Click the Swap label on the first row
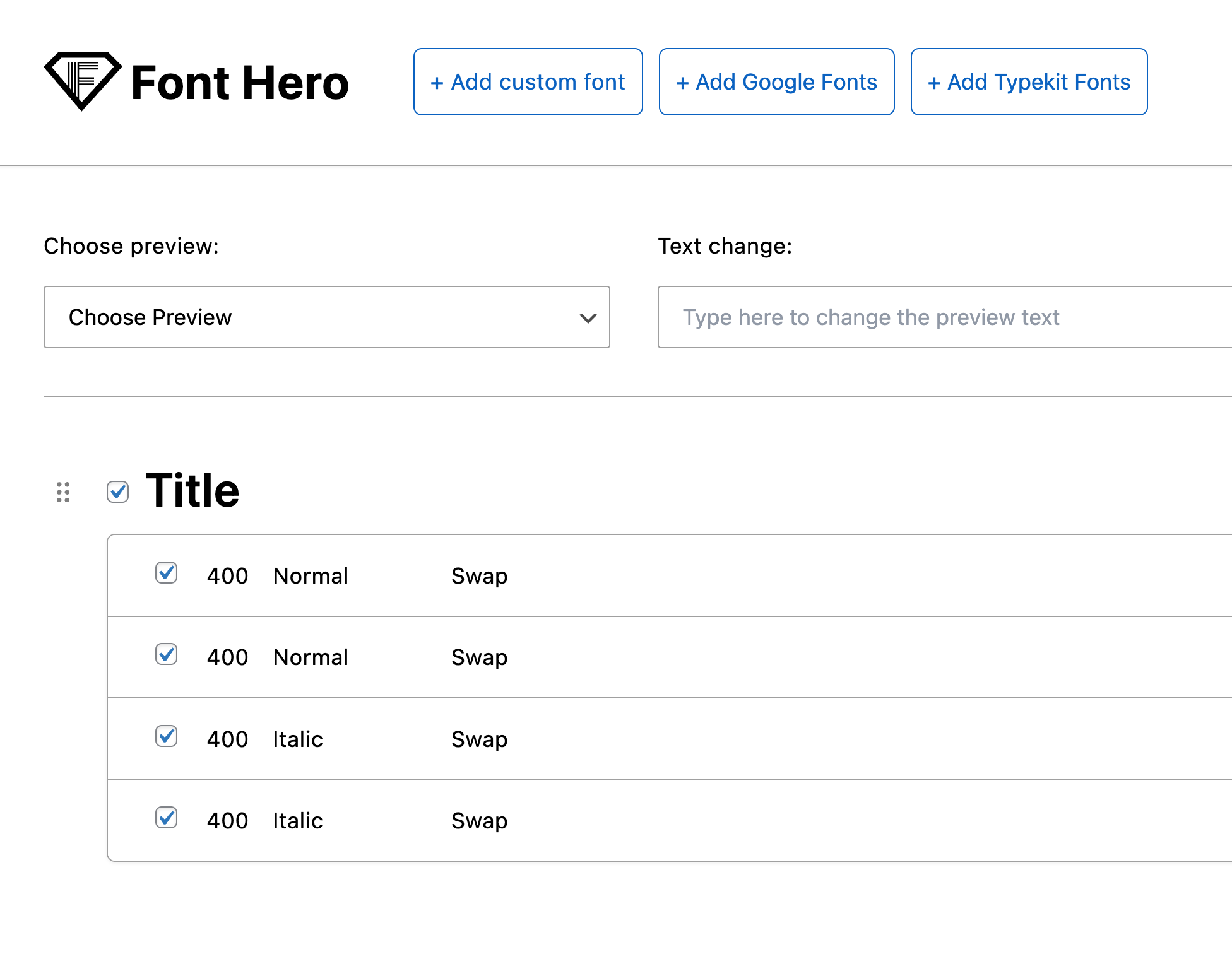The height and width of the screenshot is (959, 1232). tap(479, 575)
